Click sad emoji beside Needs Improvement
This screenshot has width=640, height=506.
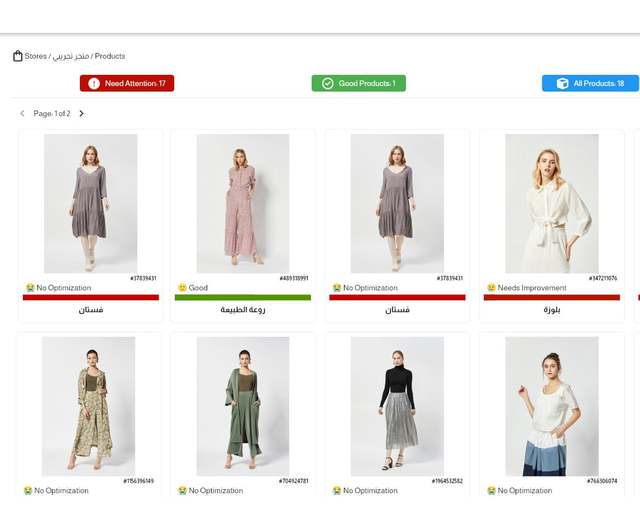pos(491,288)
